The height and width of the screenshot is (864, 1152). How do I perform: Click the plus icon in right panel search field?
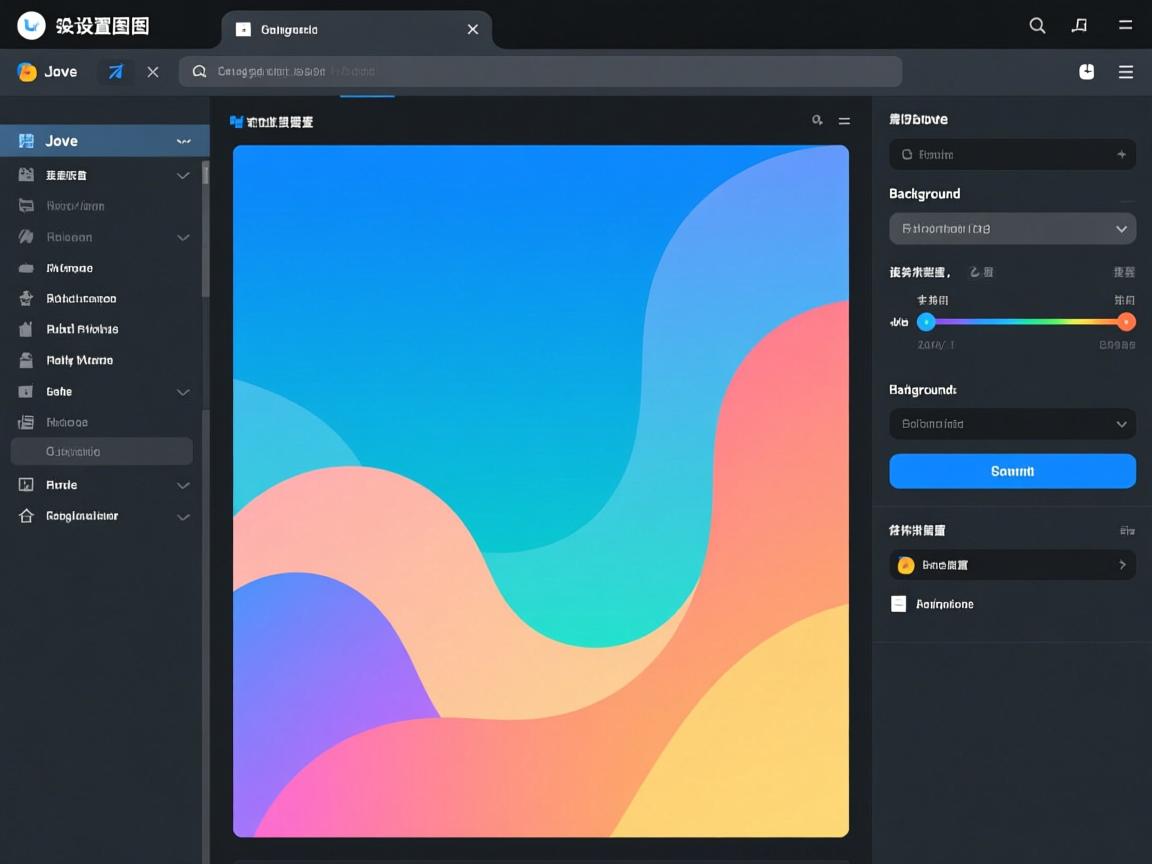(1121, 155)
